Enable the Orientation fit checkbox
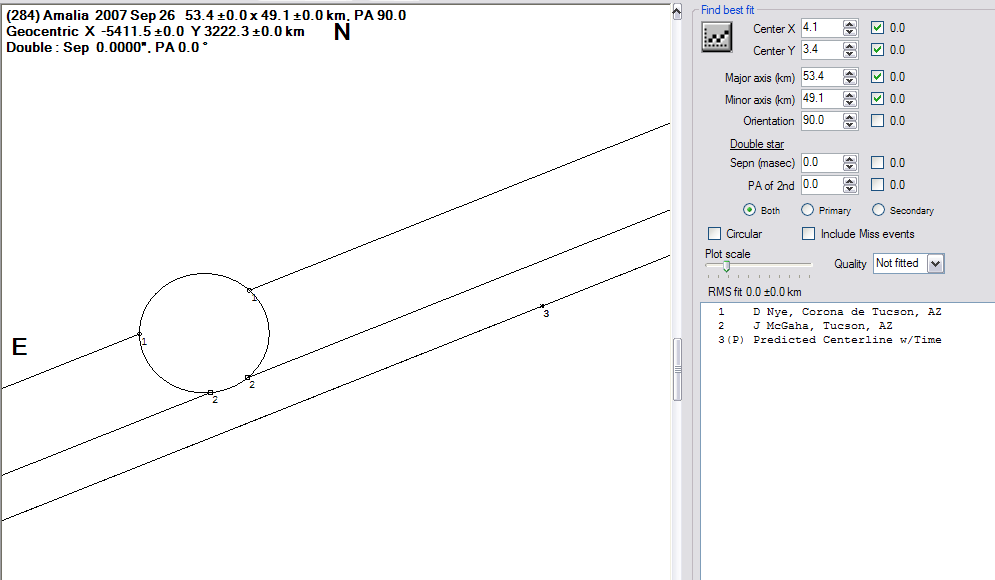 click(877, 121)
